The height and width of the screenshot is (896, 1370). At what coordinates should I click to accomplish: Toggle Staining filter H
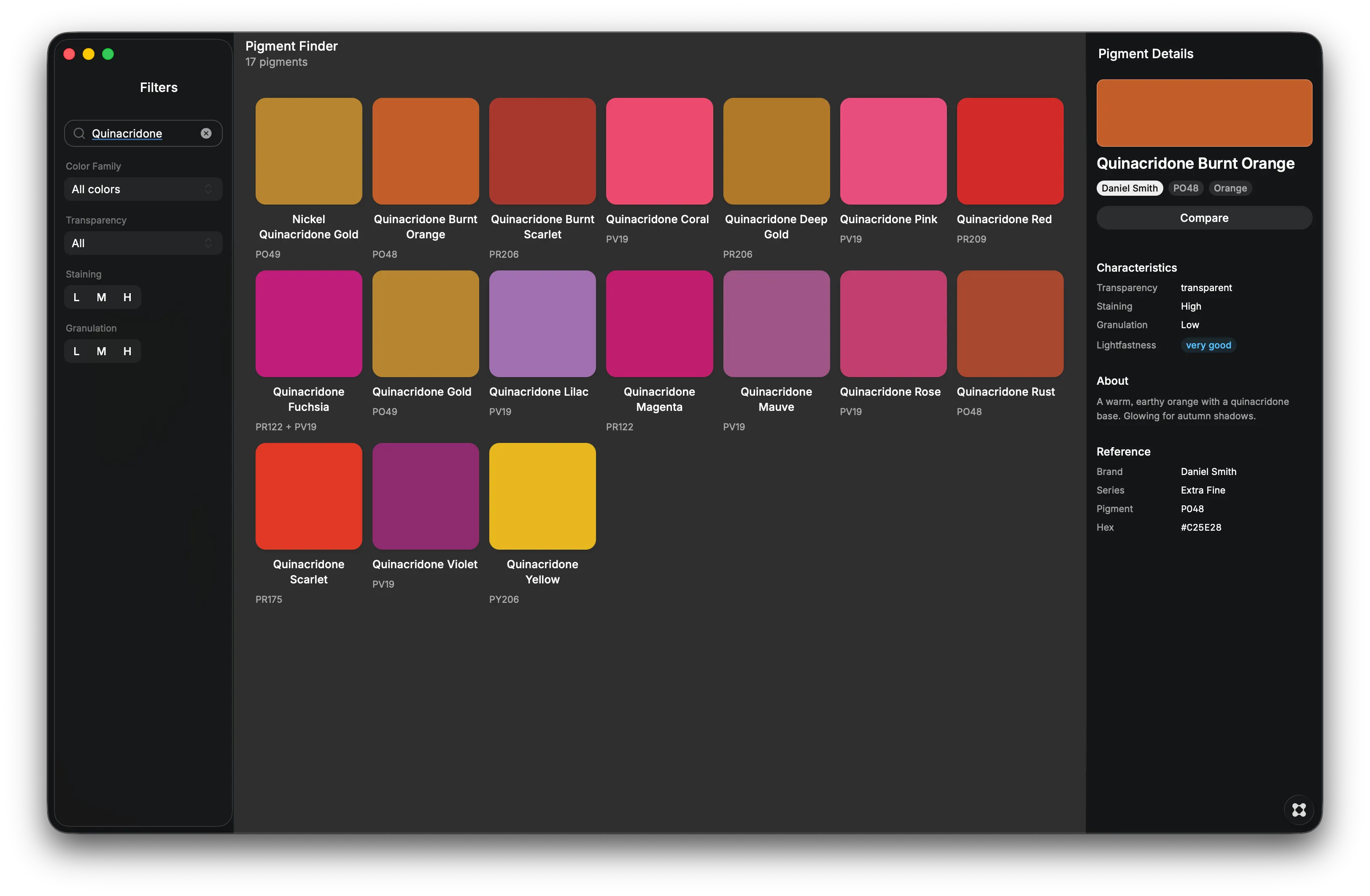(x=127, y=297)
